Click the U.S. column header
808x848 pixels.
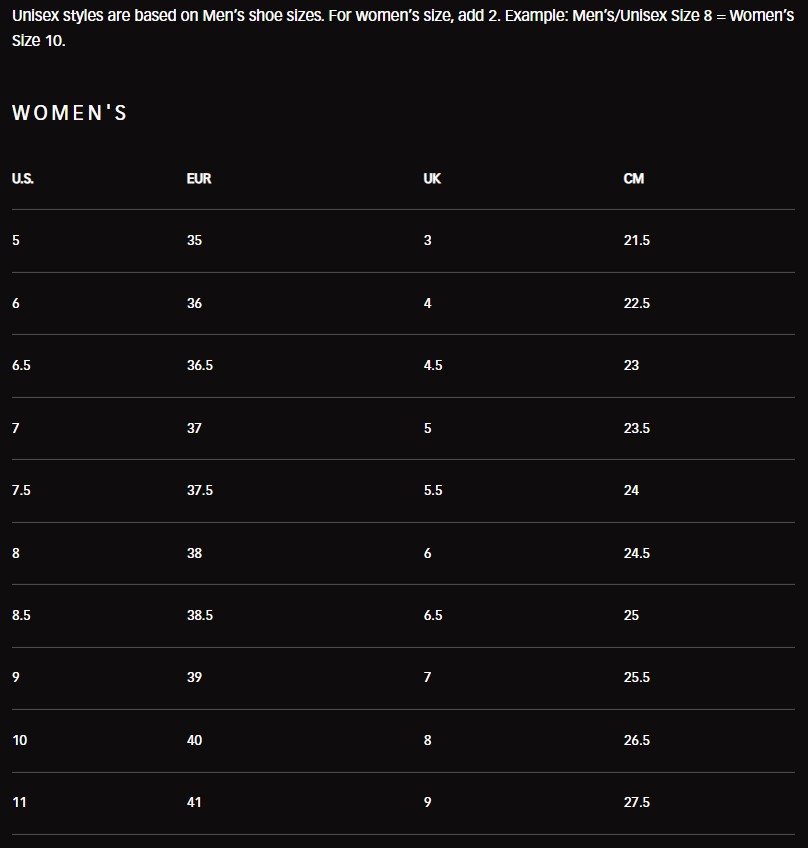click(x=23, y=179)
